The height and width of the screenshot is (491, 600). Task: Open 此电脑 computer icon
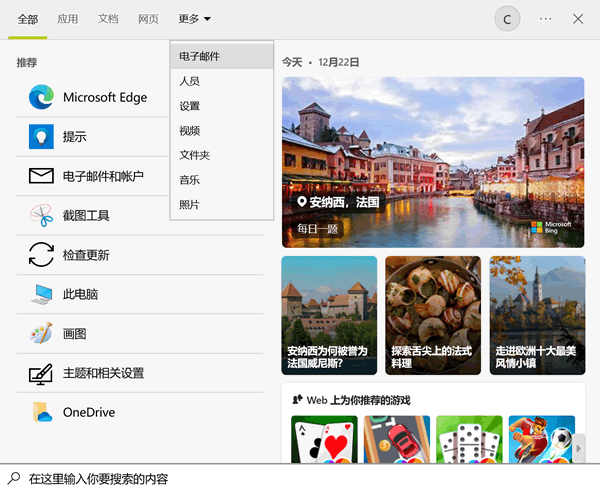[x=41, y=294]
